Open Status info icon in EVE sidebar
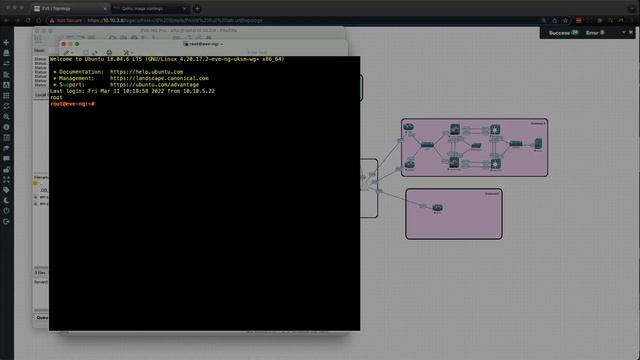The height and width of the screenshot is (360, 640). (6, 127)
